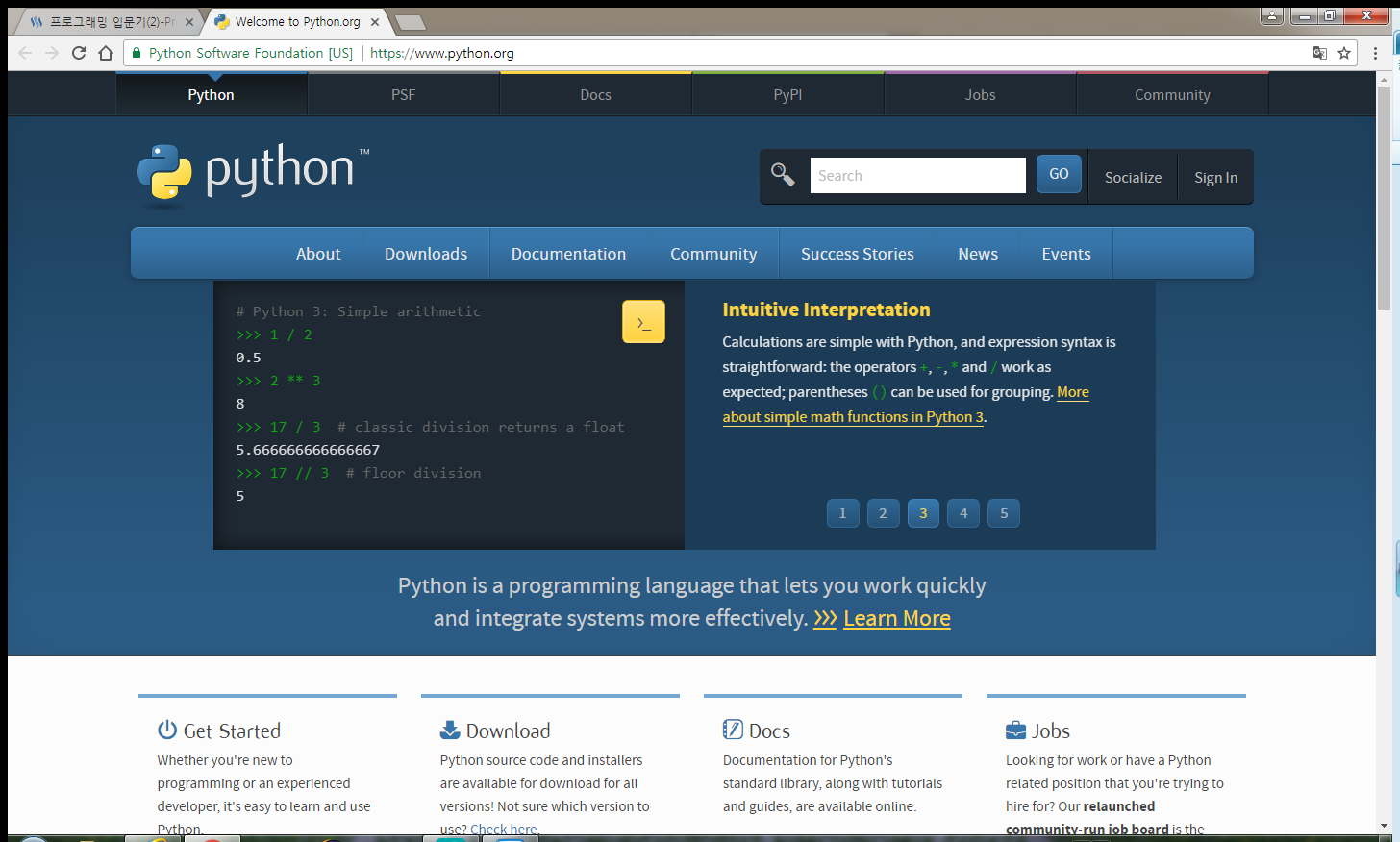1400x842 pixels.
Task: Open the Events menu
Action: 1066,254
